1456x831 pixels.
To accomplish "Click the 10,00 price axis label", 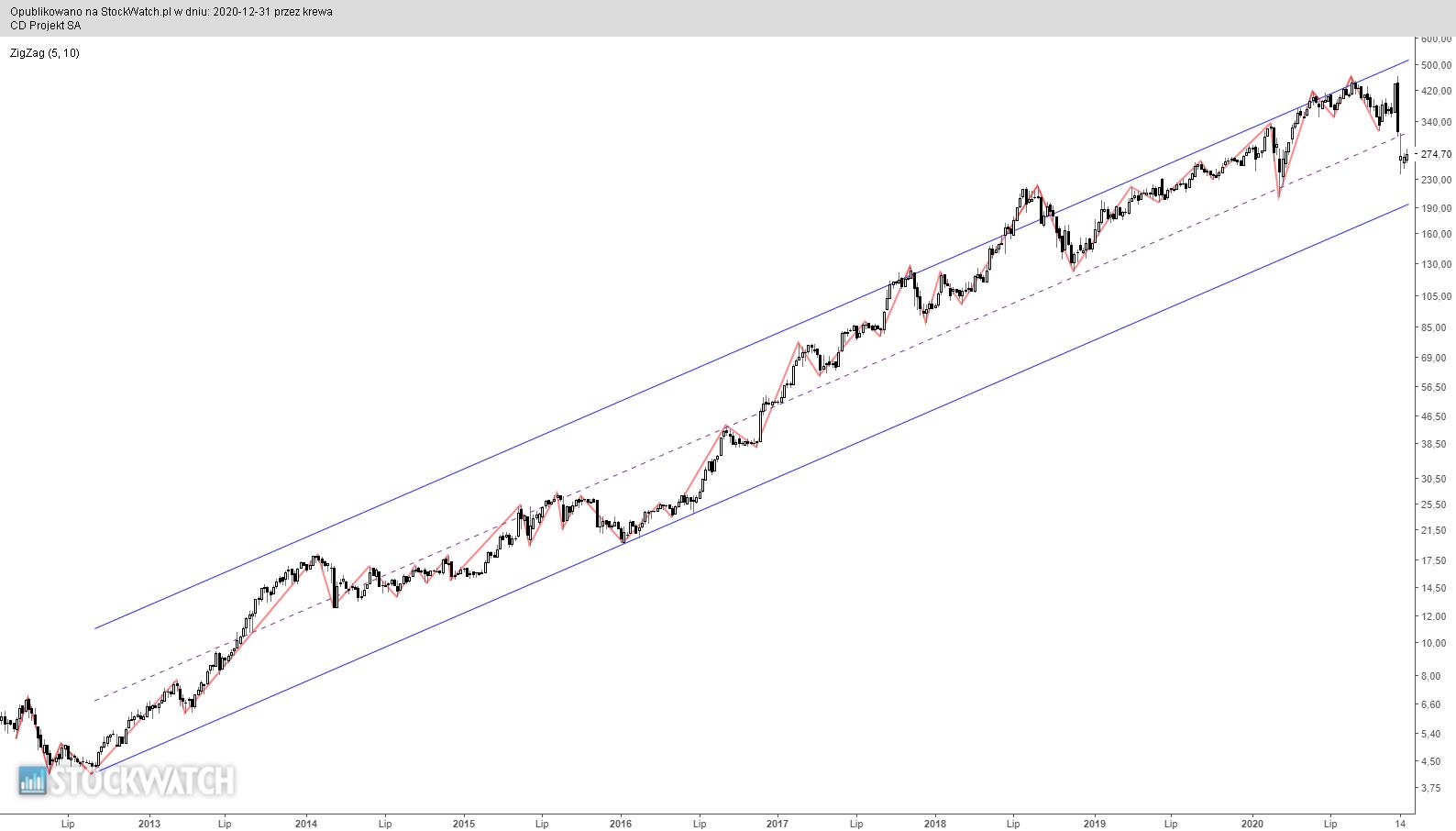I will [1433, 643].
